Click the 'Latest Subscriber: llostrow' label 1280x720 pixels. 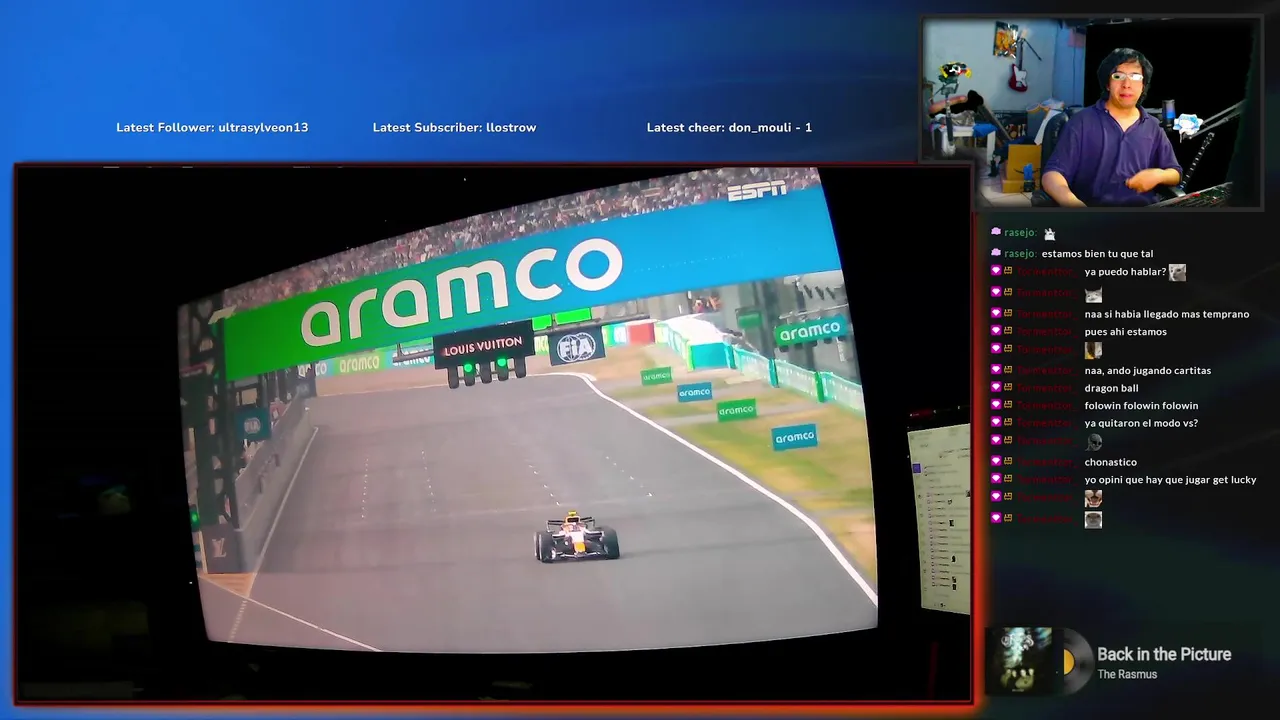pos(454,128)
